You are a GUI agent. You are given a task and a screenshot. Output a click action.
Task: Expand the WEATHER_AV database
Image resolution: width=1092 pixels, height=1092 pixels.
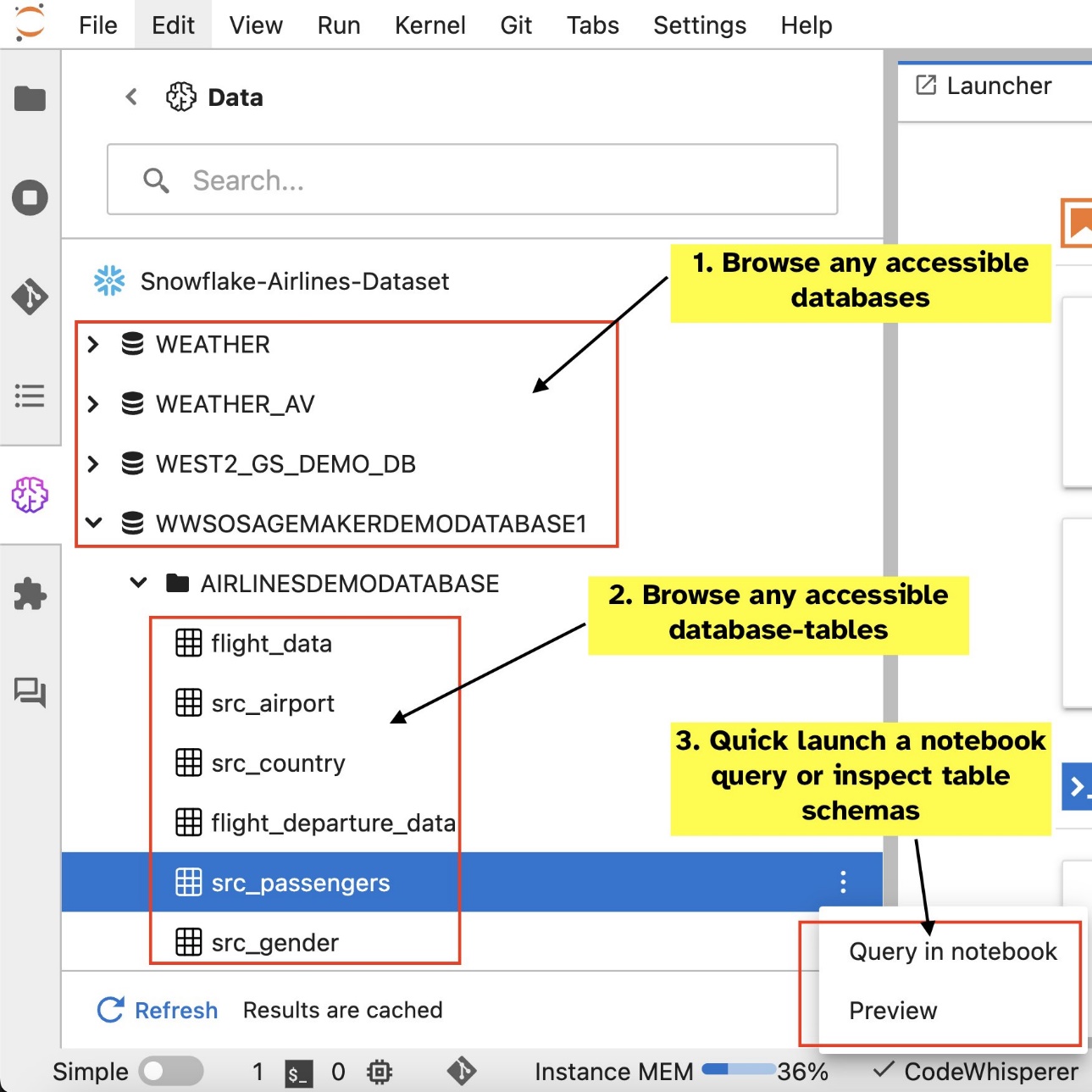pos(93,404)
